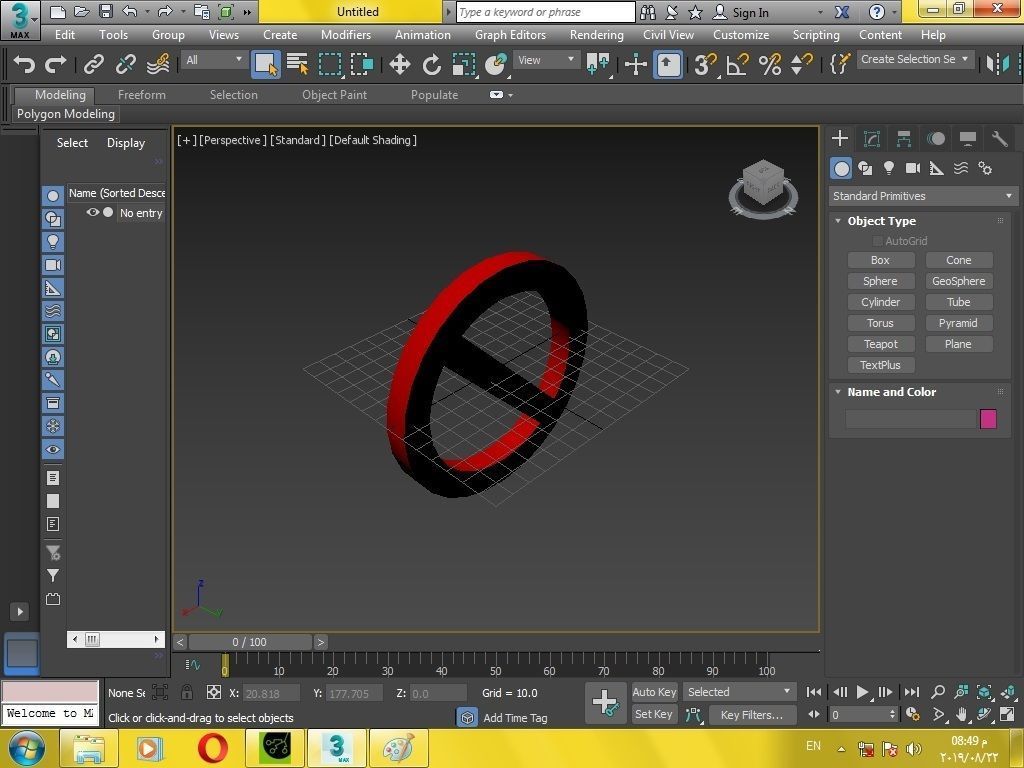Select the Shapes category icon

point(865,168)
